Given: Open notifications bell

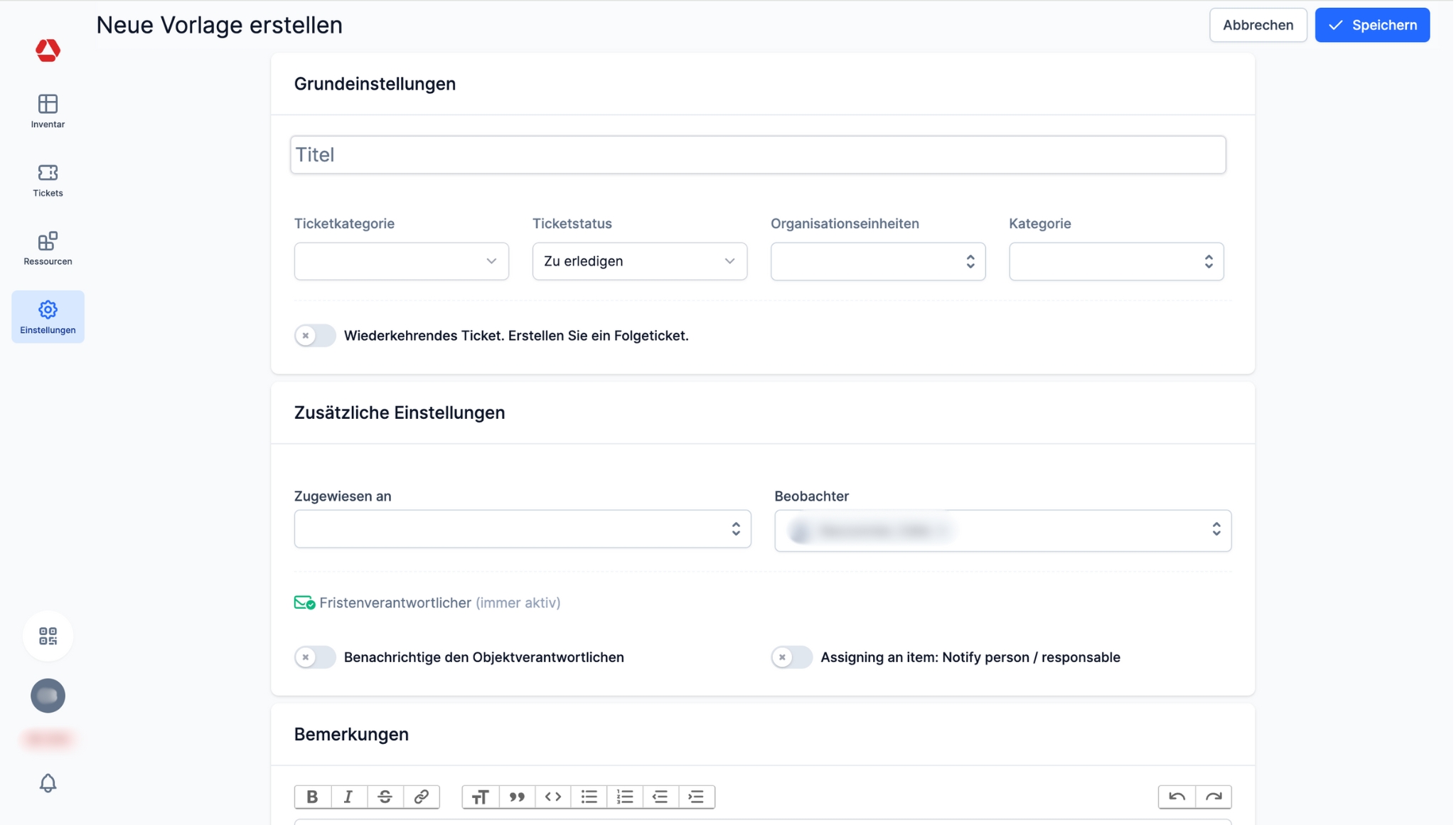Looking at the screenshot, I should [x=48, y=783].
